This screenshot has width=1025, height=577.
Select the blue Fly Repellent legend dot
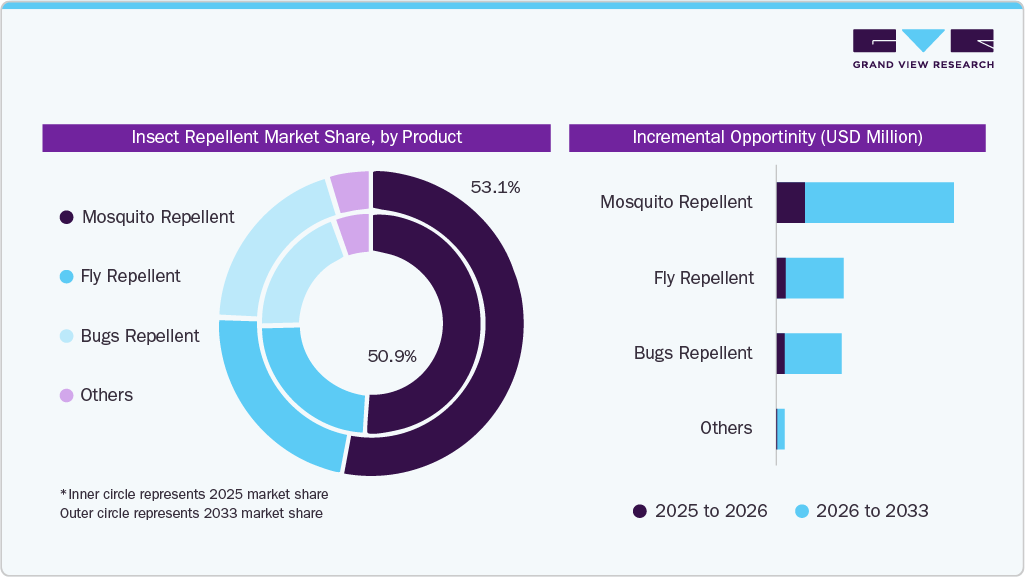click(64, 276)
